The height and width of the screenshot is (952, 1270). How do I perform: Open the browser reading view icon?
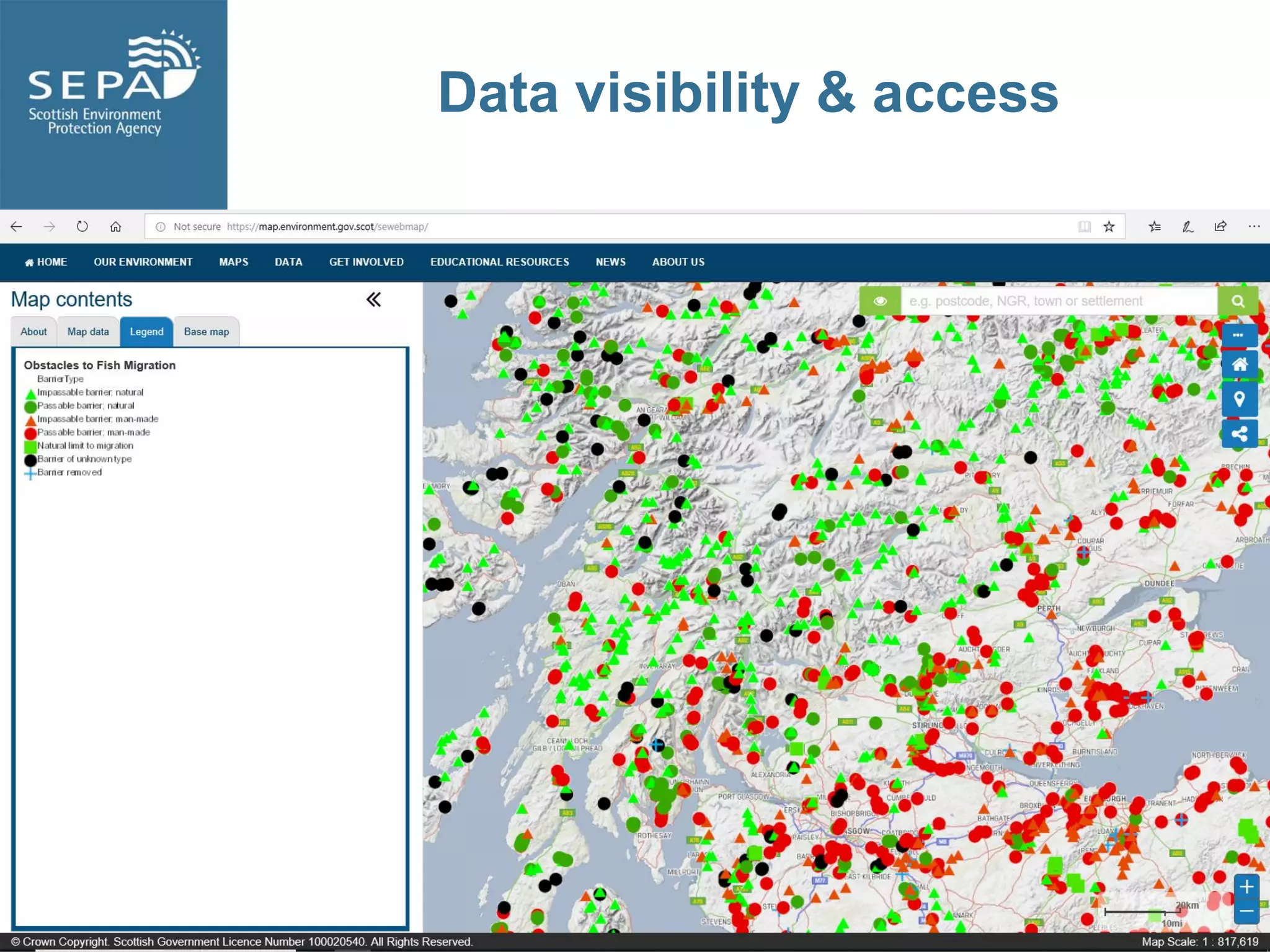1084,227
